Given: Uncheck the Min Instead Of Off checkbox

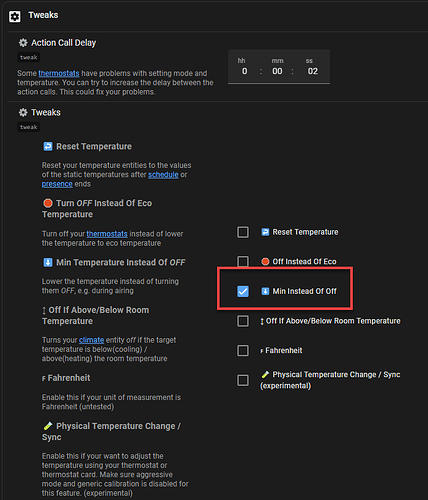Looking at the screenshot, I should [x=243, y=291].
